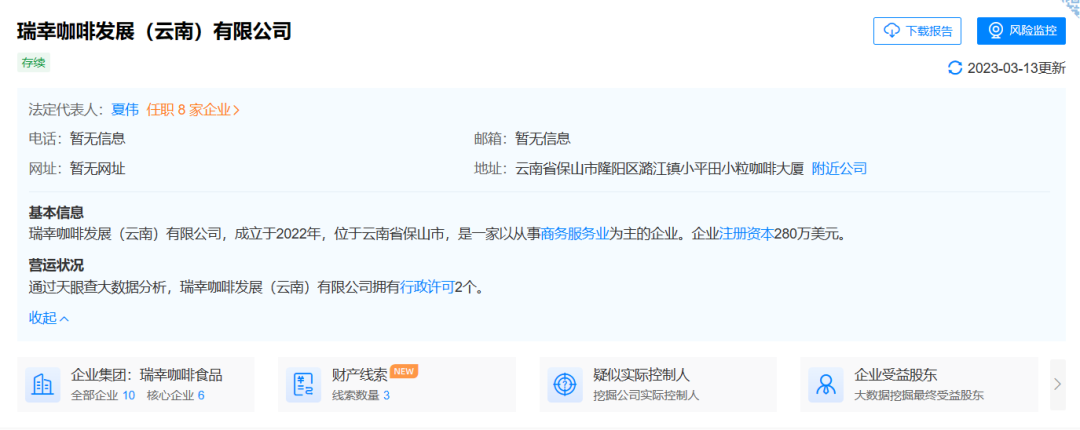The image size is (1080, 430).
Task: Click the building icon for 企业集团
Action: pyautogui.click(x=43, y=385)
